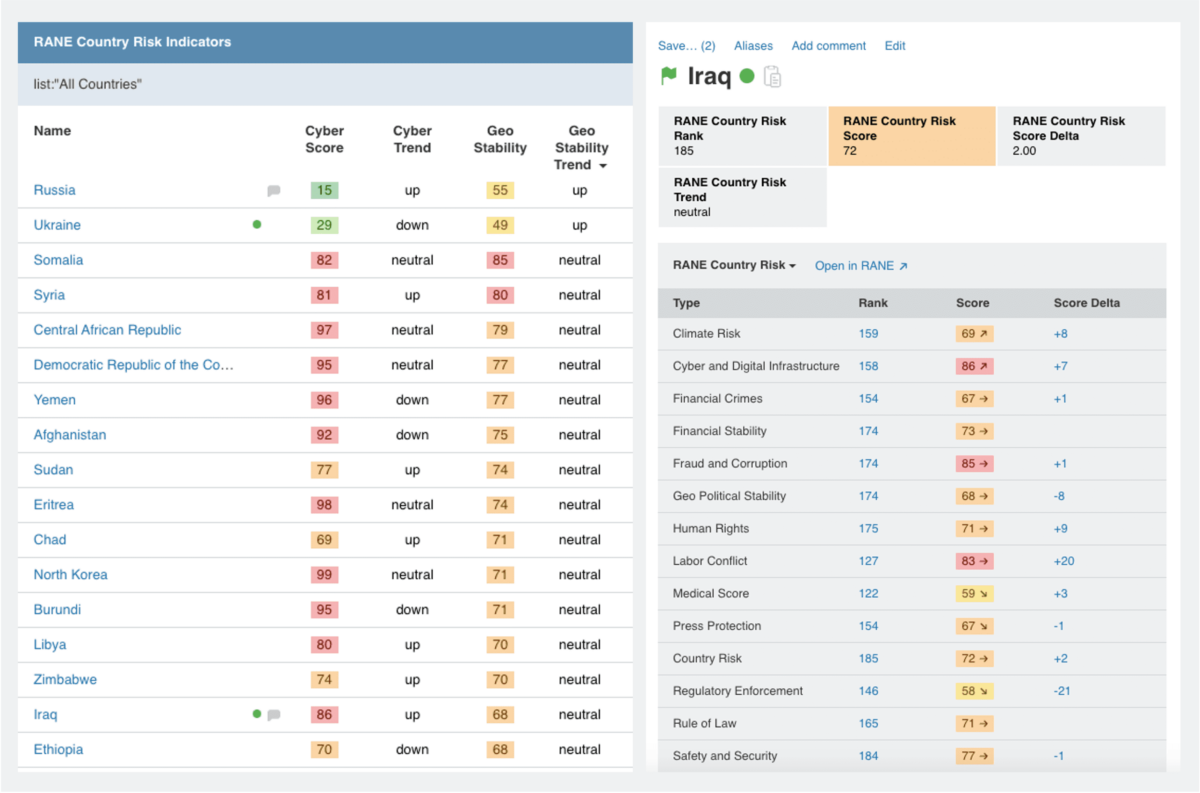This screenshot has height=793, width=1200.
Task: Select the RANE Country Risk Rank card
Action: tap(743, 136)
